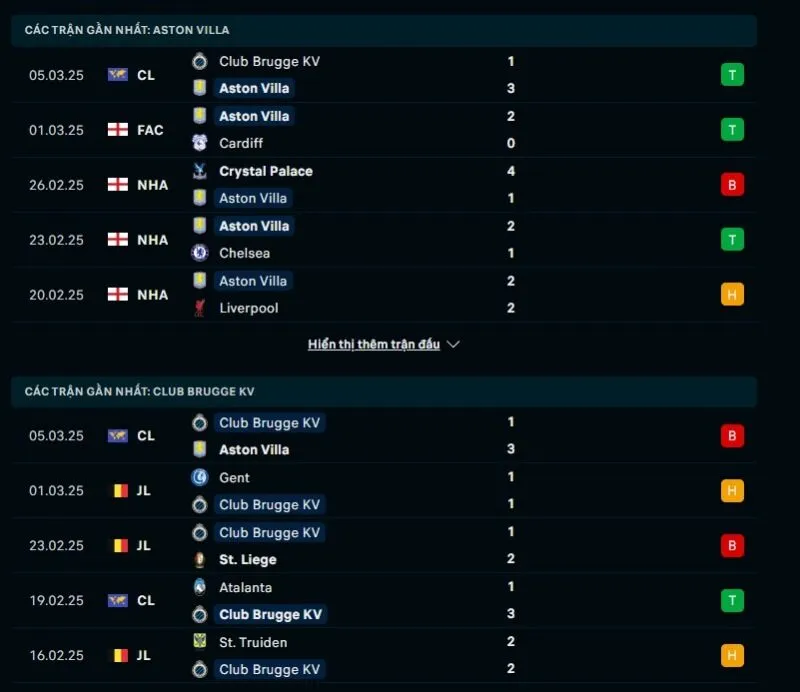Click the Cardiff club crest icon
Image resolution: width=800 pixels, height=692 pixels.
(199, 143)
